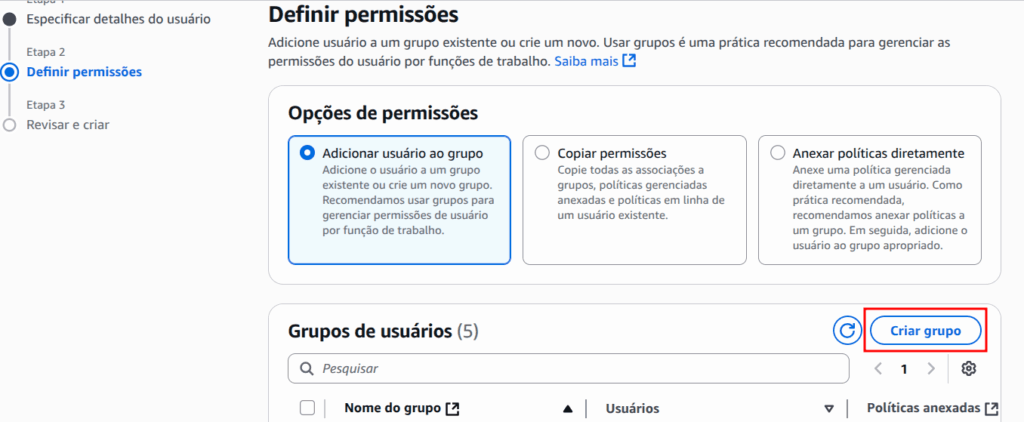The image size is (1024, 422).
Task: Sort by Nome do grupo ascending arrow
Action: click(568, 408)
